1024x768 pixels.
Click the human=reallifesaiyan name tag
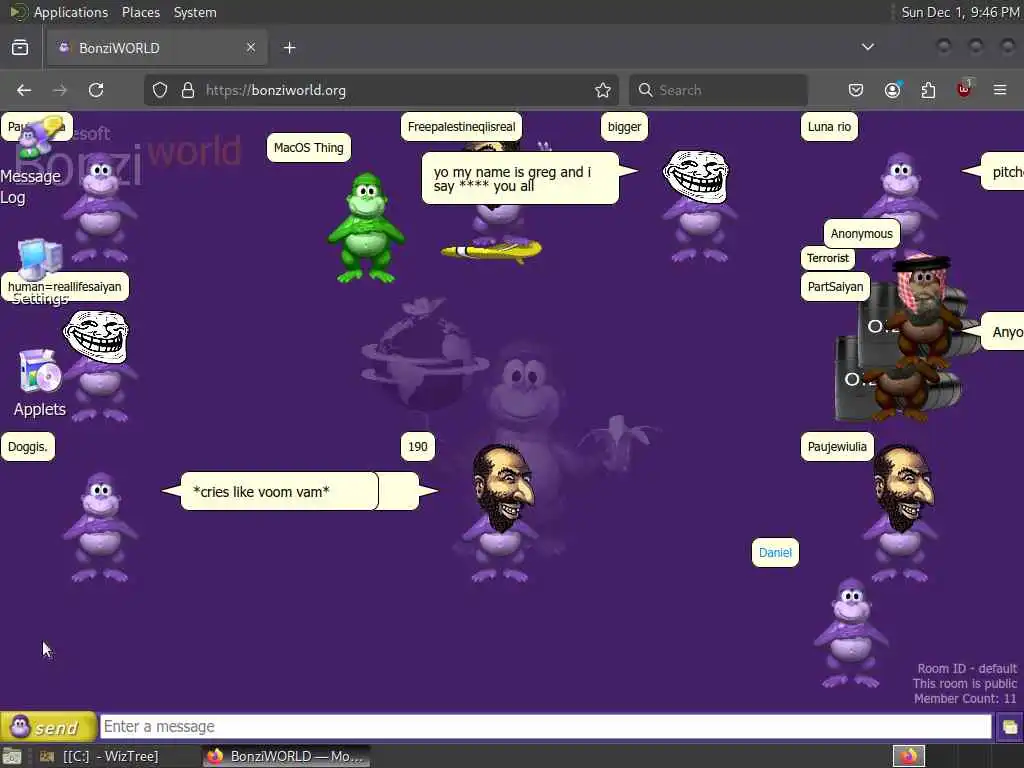pos(65,287)
